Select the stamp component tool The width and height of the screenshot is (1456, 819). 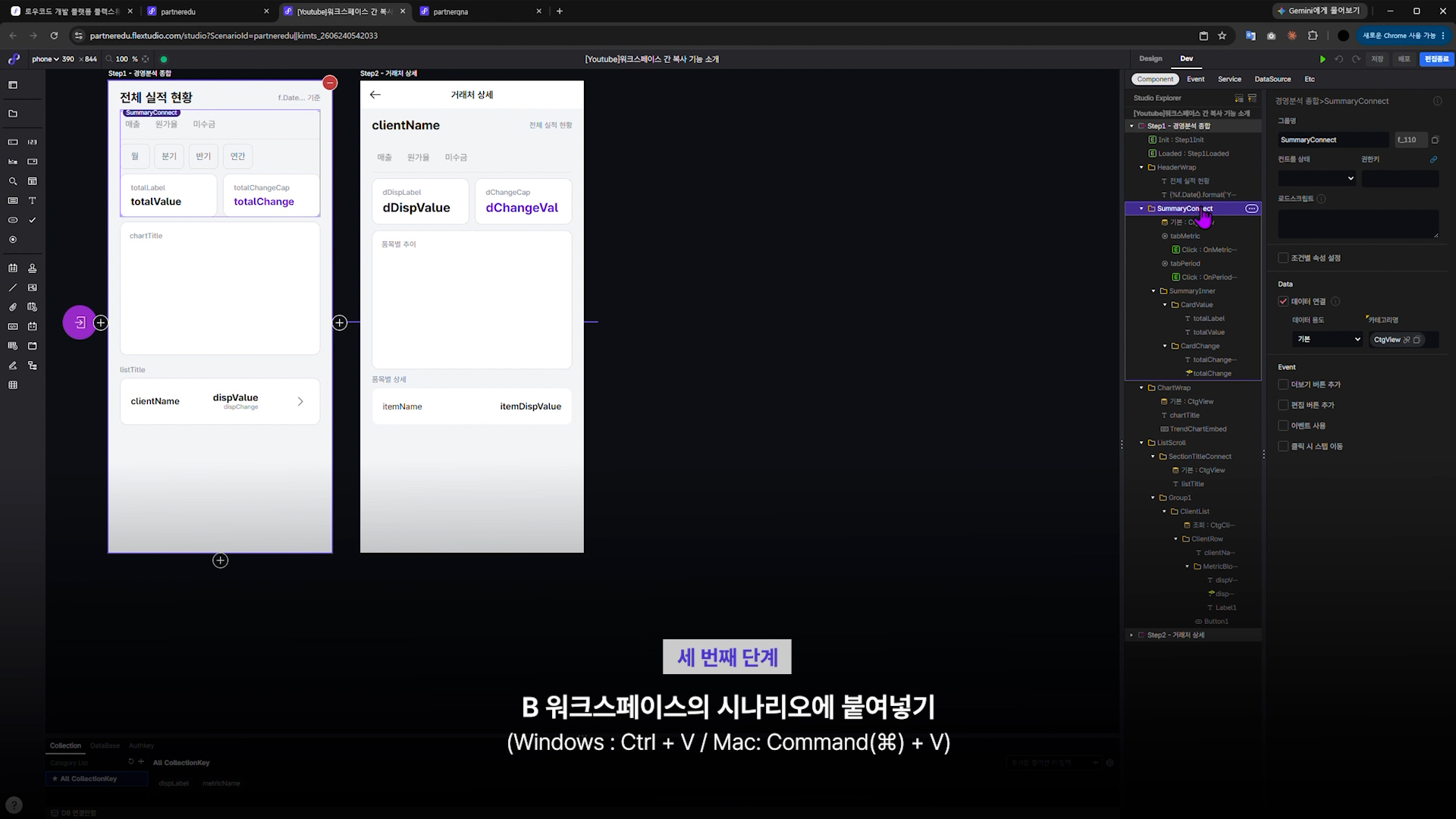click(32, 268)
